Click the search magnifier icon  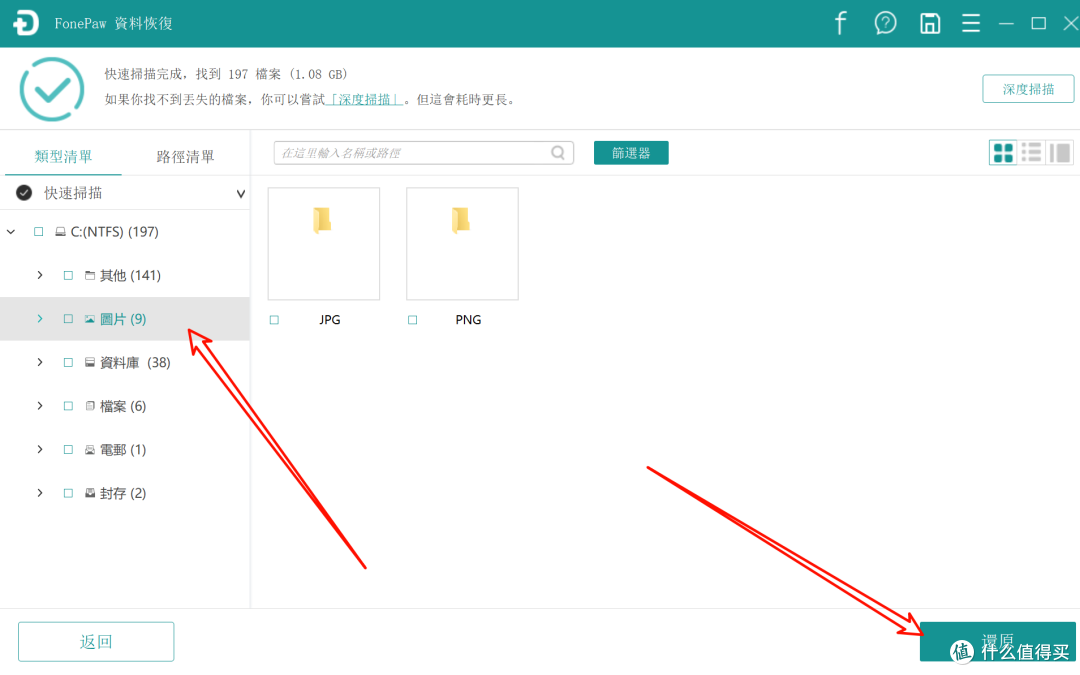click(558, 152)
